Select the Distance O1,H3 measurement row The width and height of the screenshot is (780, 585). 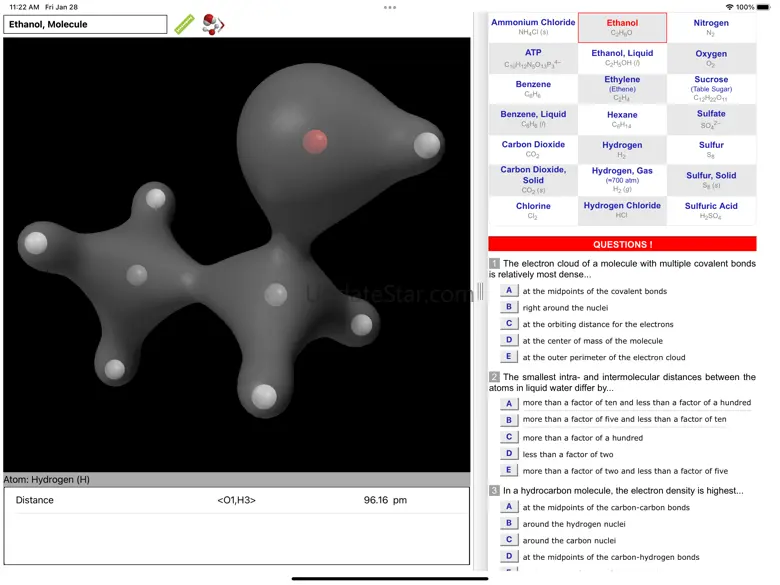(236, 500)
